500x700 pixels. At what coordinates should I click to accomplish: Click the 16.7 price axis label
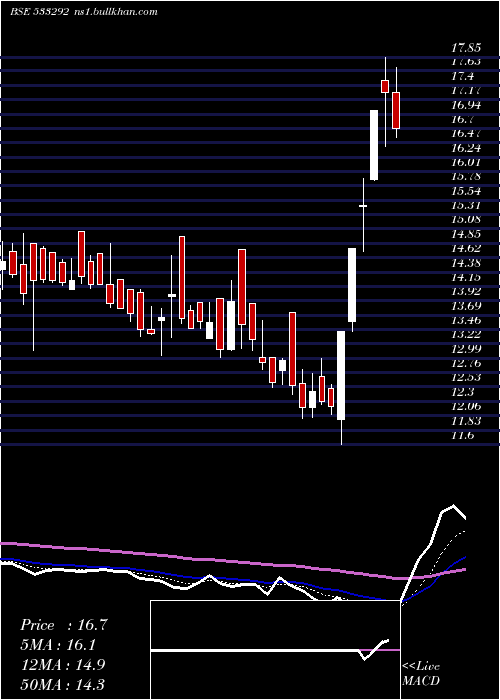coord(462,120)
